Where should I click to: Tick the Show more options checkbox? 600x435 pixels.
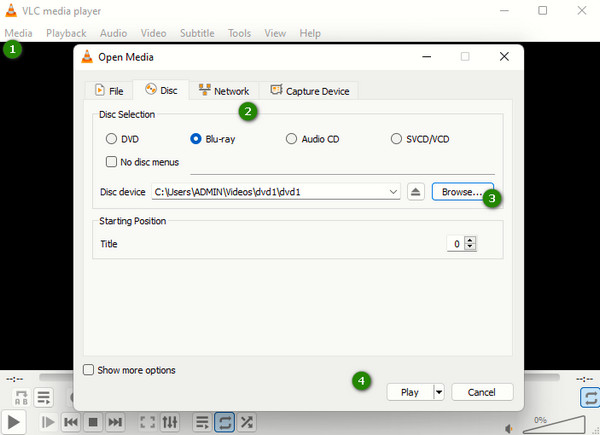coord(88,370)
